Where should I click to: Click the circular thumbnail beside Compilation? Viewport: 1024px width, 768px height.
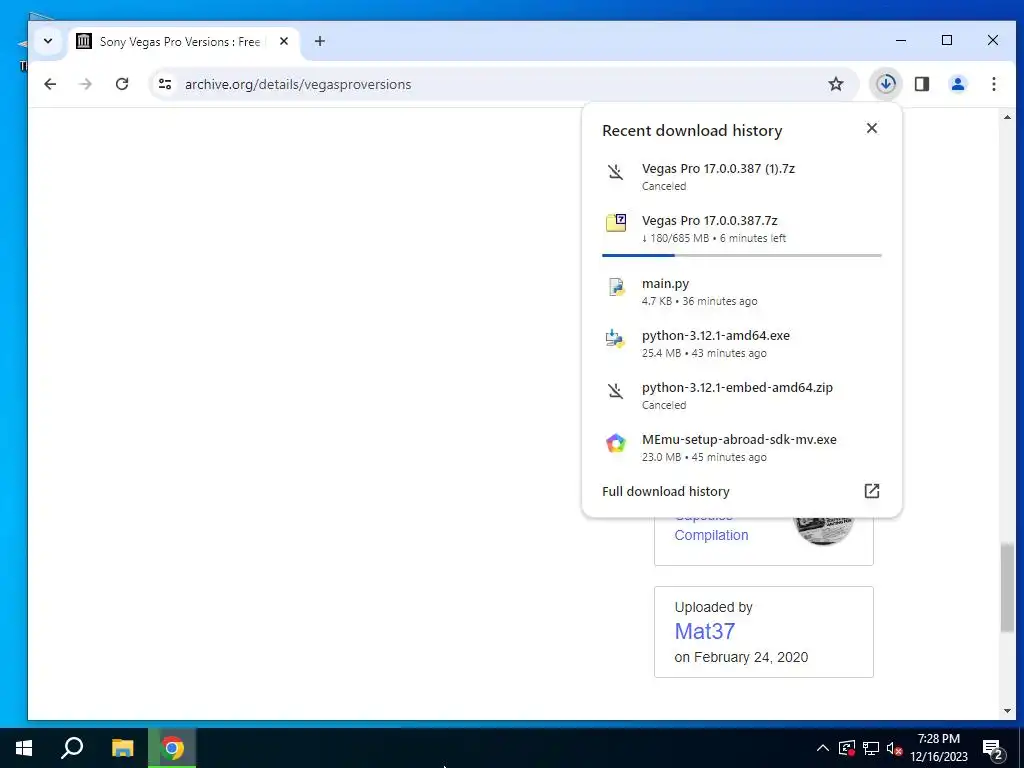point(824,530)
